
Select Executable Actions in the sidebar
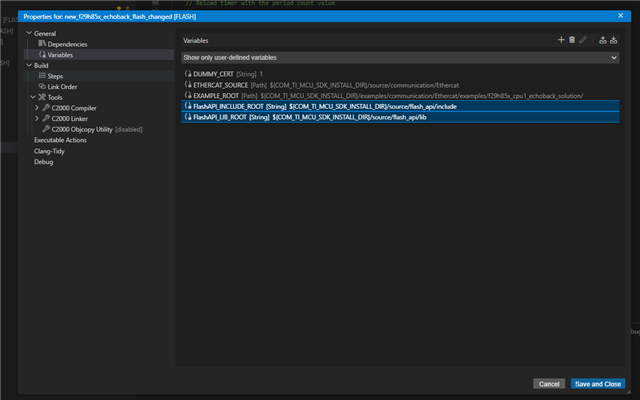coord(60,140)
